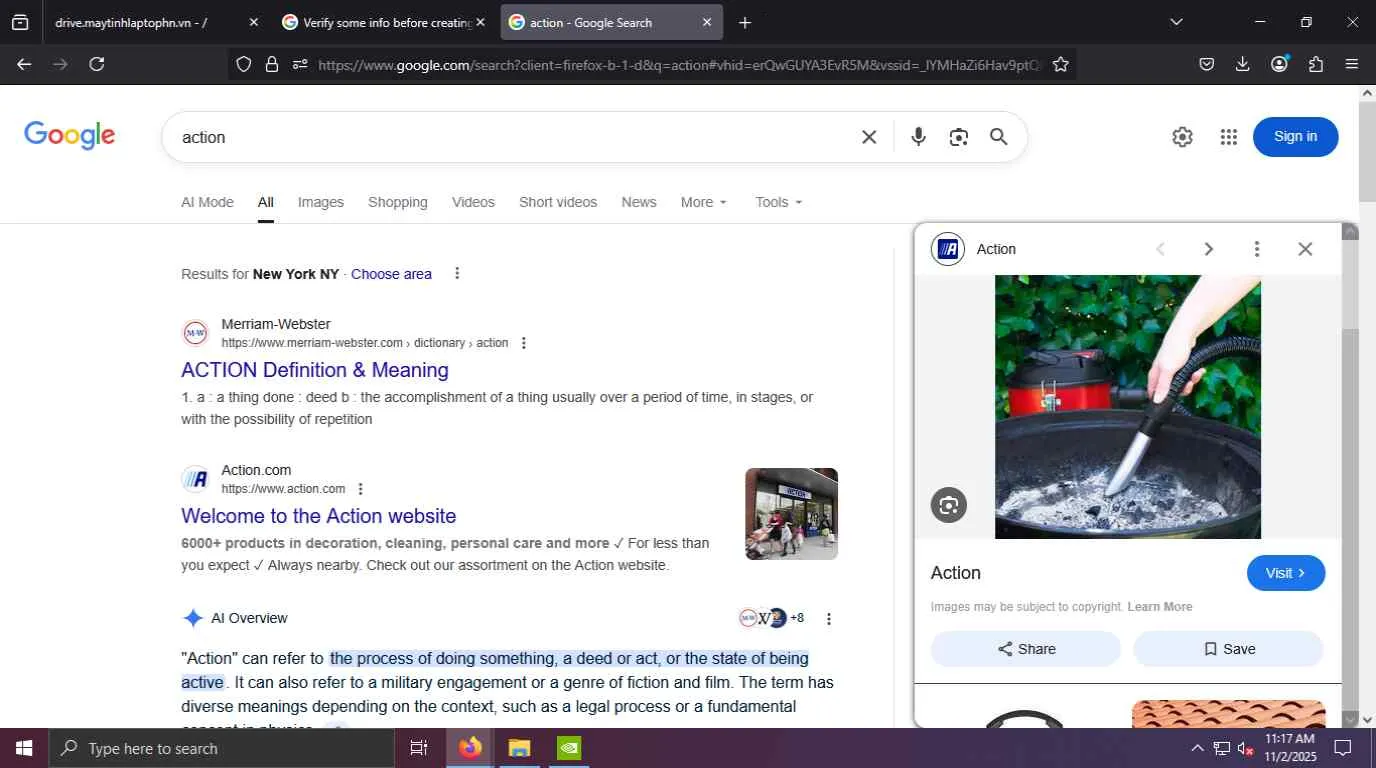Share the Action image
The image size is (1376, 768).
point(1026,649)
